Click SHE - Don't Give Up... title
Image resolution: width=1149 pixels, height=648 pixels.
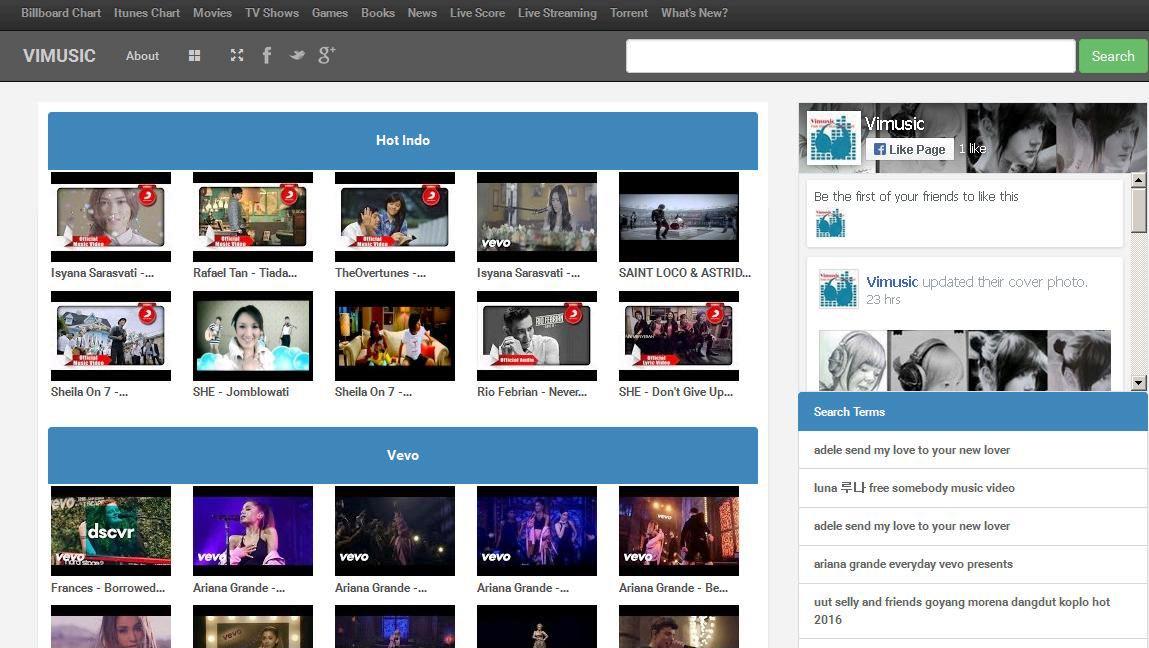[676, 391]
